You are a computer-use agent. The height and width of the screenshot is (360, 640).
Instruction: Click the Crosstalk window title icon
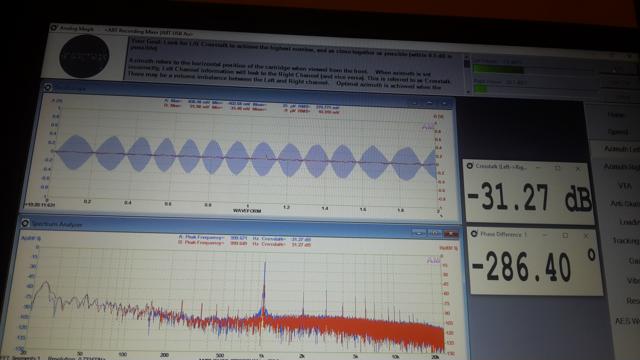[469, 166]
